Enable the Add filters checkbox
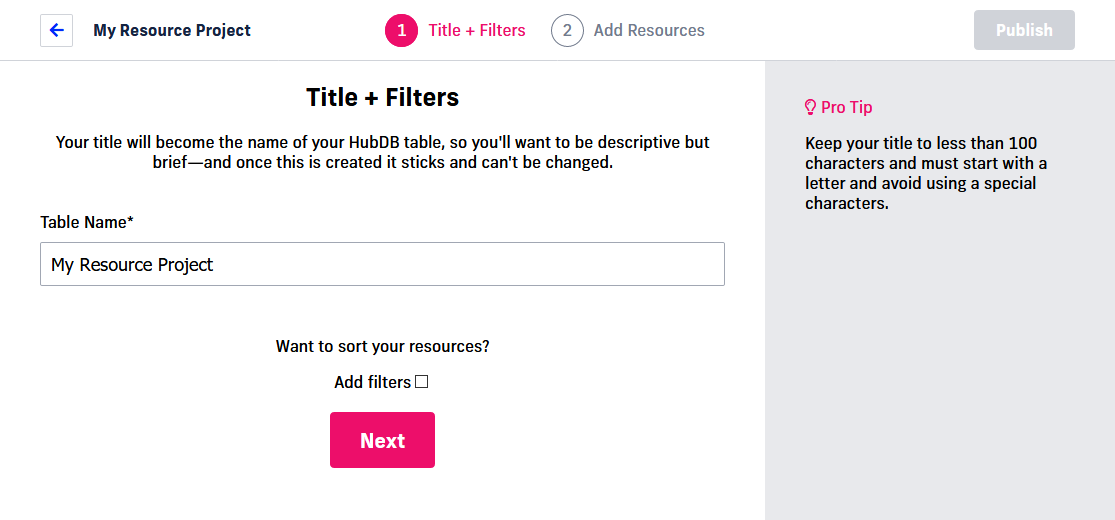Screen dimensions: 1115x520 coord(422,382)
